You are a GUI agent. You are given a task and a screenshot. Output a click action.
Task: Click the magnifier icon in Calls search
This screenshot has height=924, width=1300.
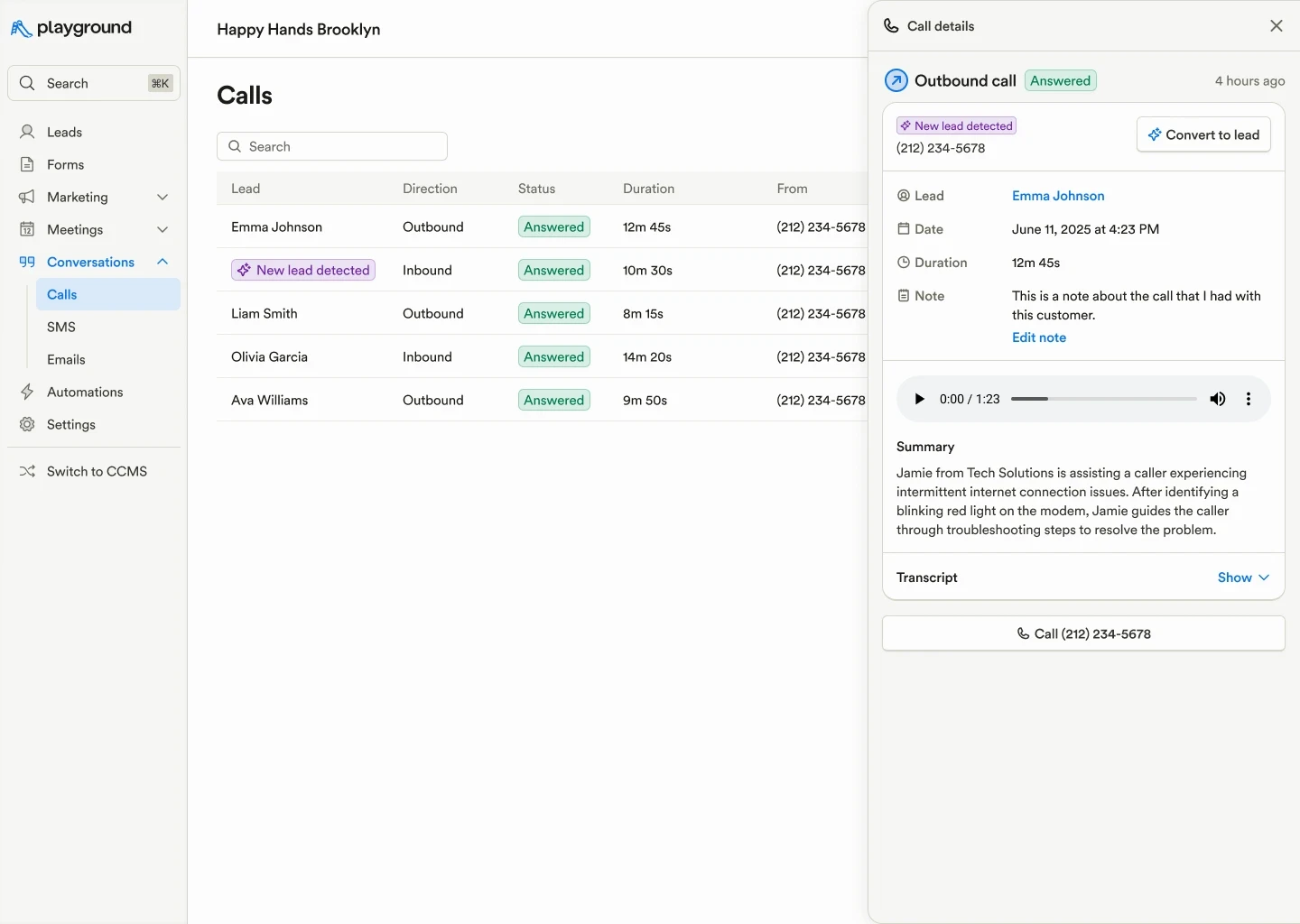235,146
